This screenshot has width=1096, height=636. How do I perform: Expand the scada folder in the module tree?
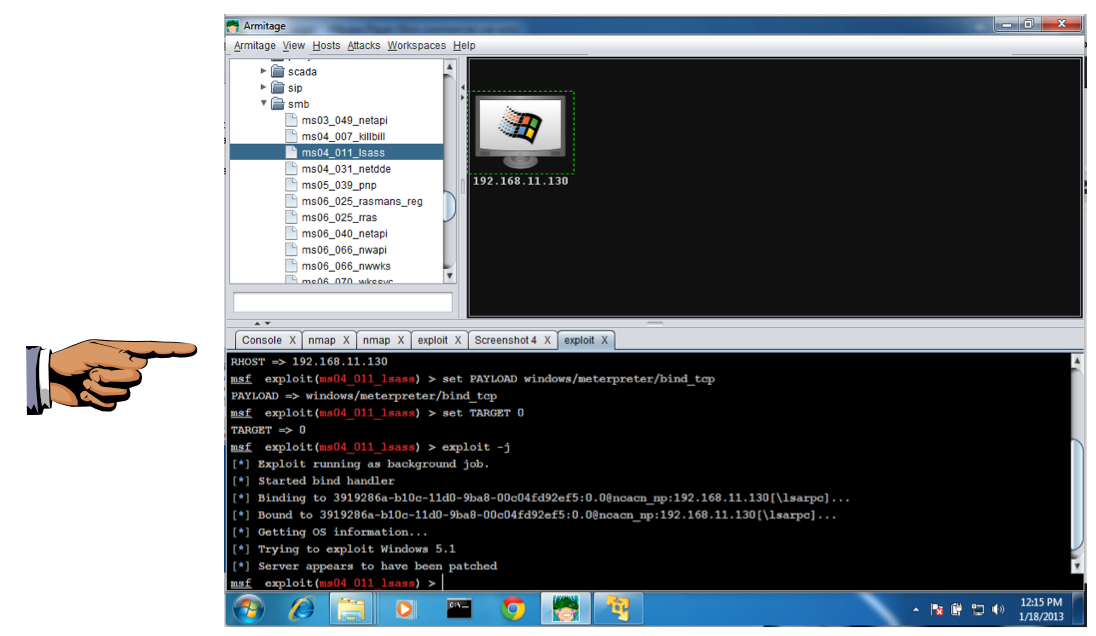click(x=263, y=71)
